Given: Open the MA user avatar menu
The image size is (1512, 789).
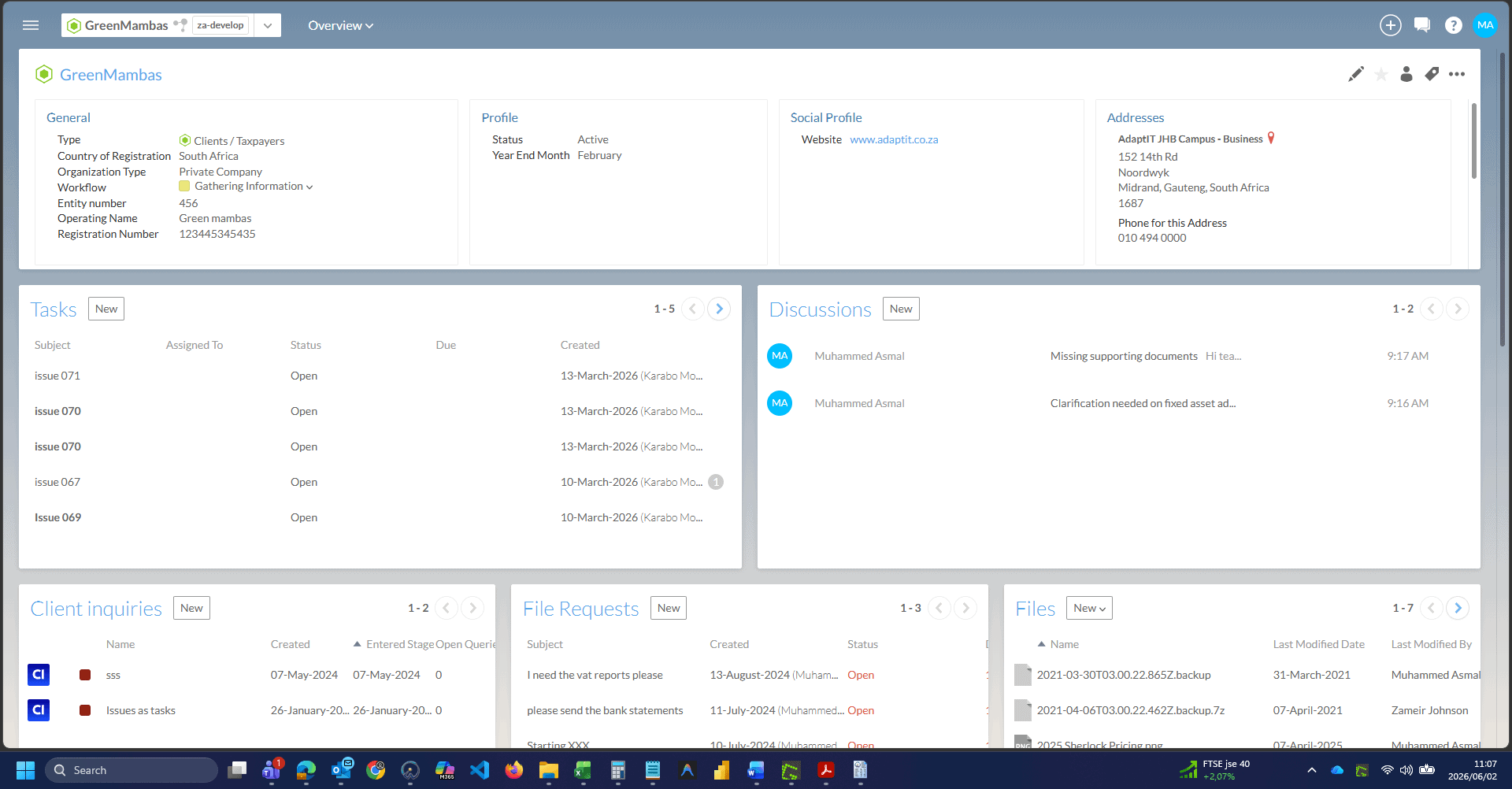Looking at the screenshot, I should tap(1485, 25).
